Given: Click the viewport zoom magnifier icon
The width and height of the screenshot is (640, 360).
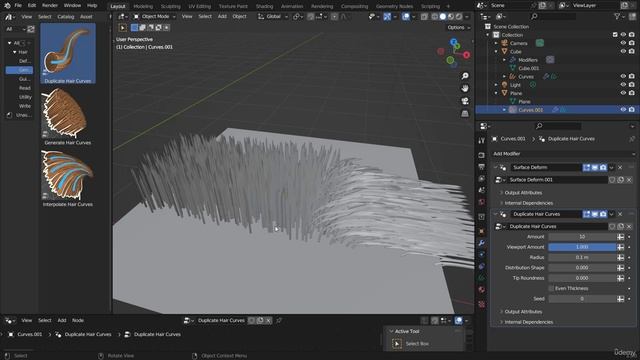Looking at the screenshot, I should 465,76.
